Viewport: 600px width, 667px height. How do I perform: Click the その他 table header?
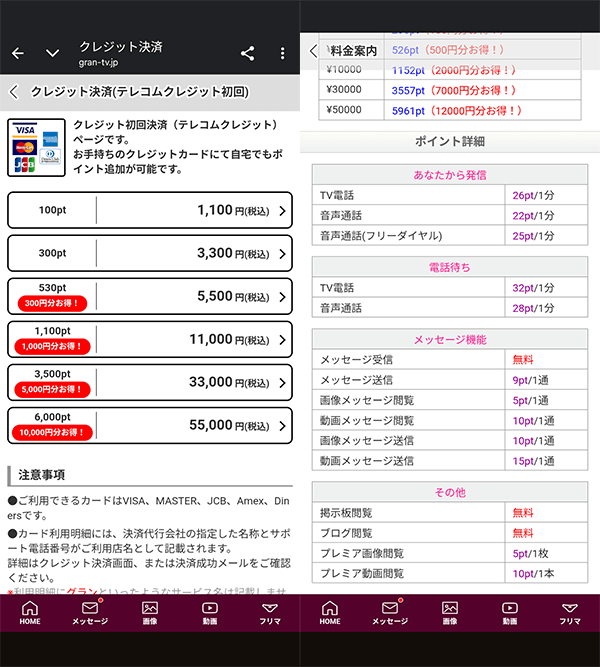pyautogui.click(x=450, y=493)
